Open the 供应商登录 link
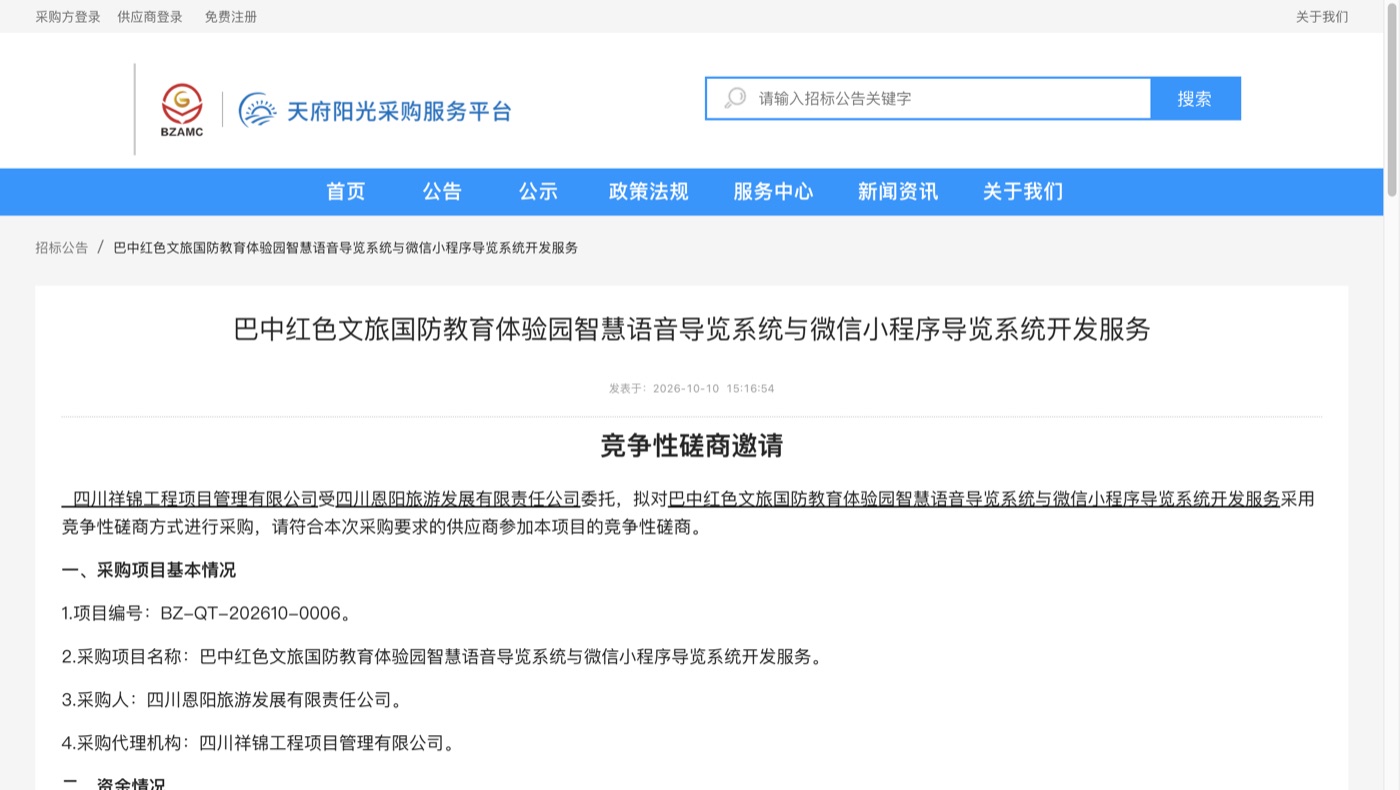Viewport: 1400px width, 790px height. click(x=150, y=16)
